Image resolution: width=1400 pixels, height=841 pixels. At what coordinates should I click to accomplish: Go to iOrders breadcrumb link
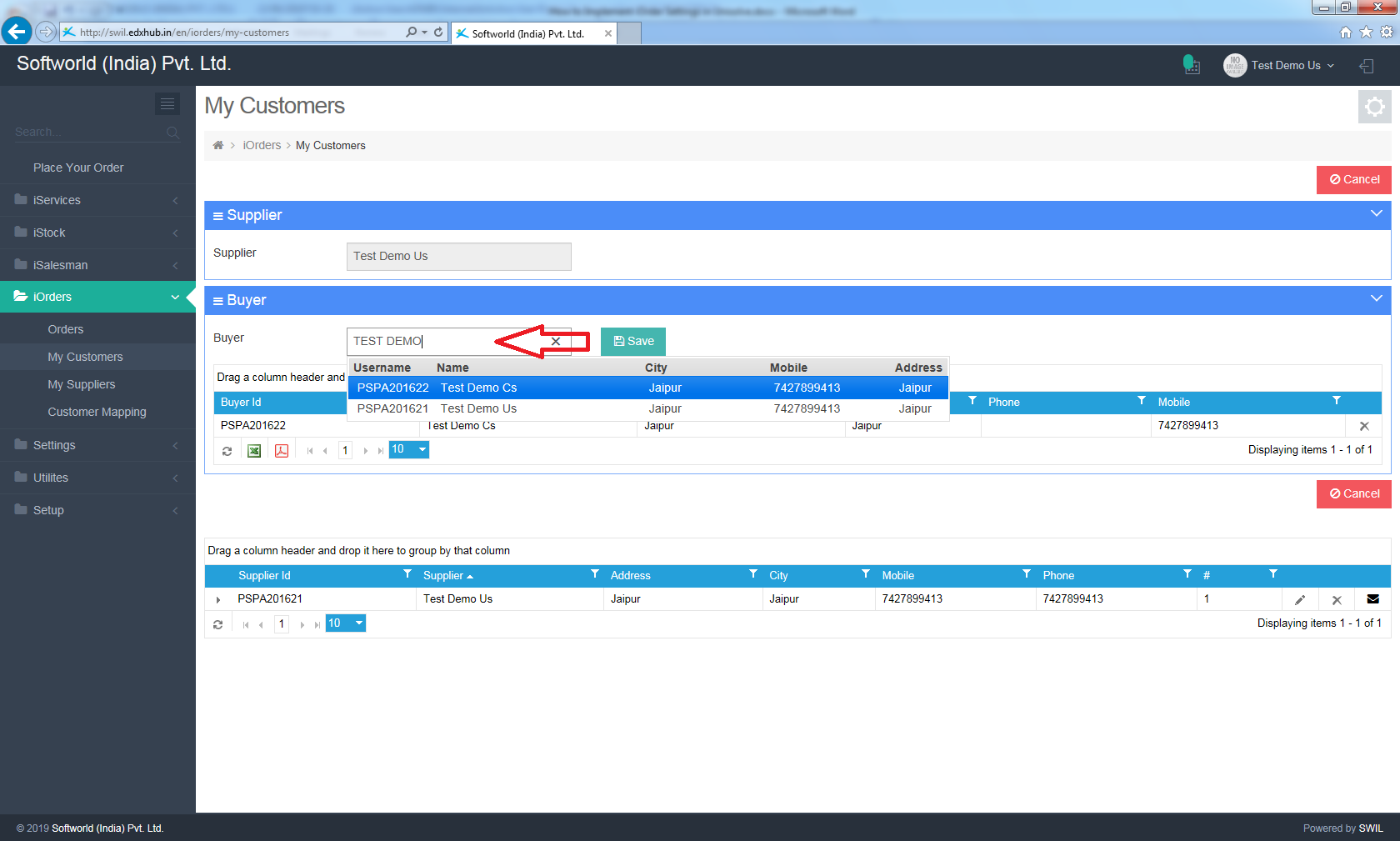262,145
